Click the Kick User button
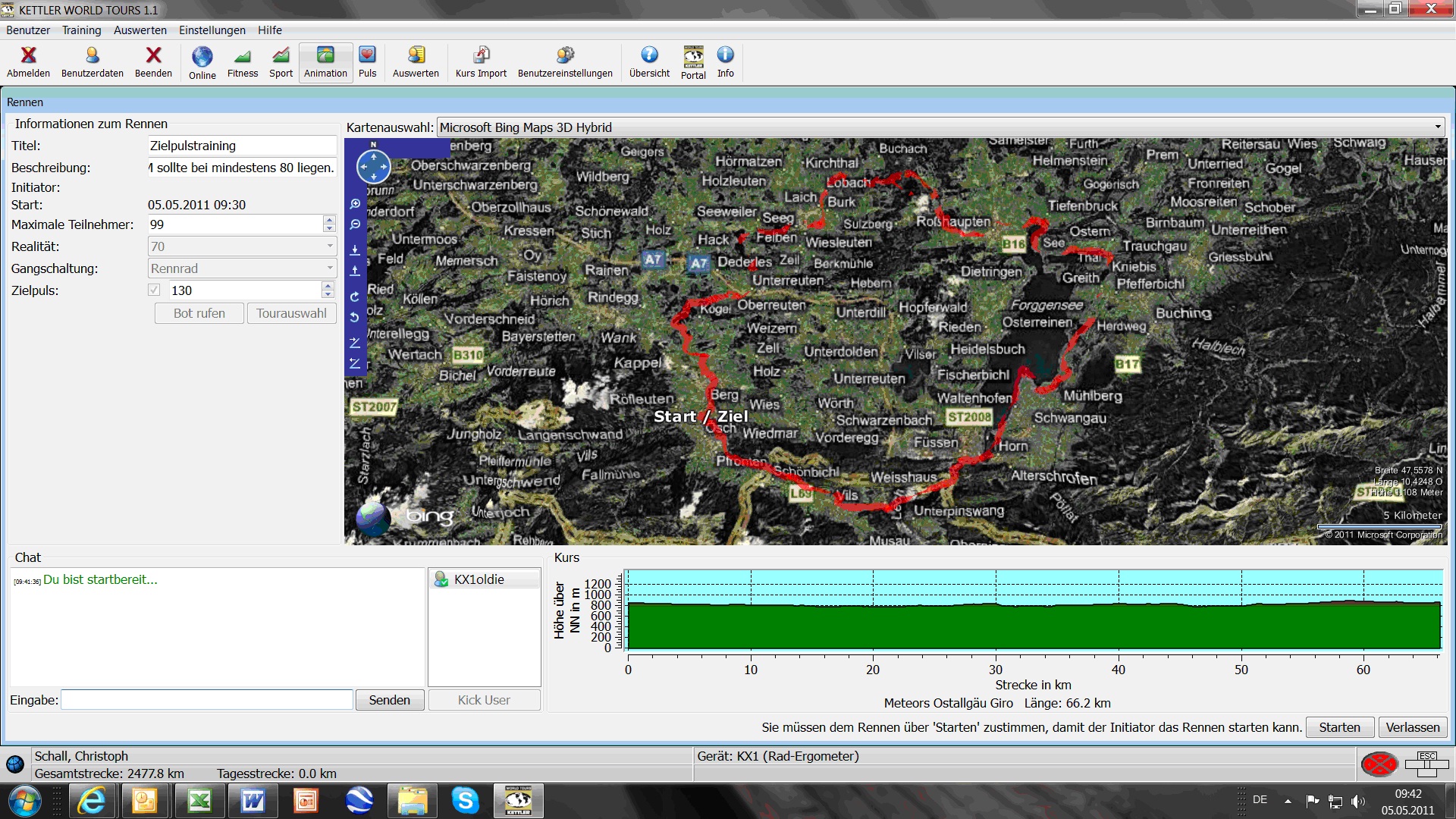The width and height of the screenshot is (1456, 819). pos(484,700)
